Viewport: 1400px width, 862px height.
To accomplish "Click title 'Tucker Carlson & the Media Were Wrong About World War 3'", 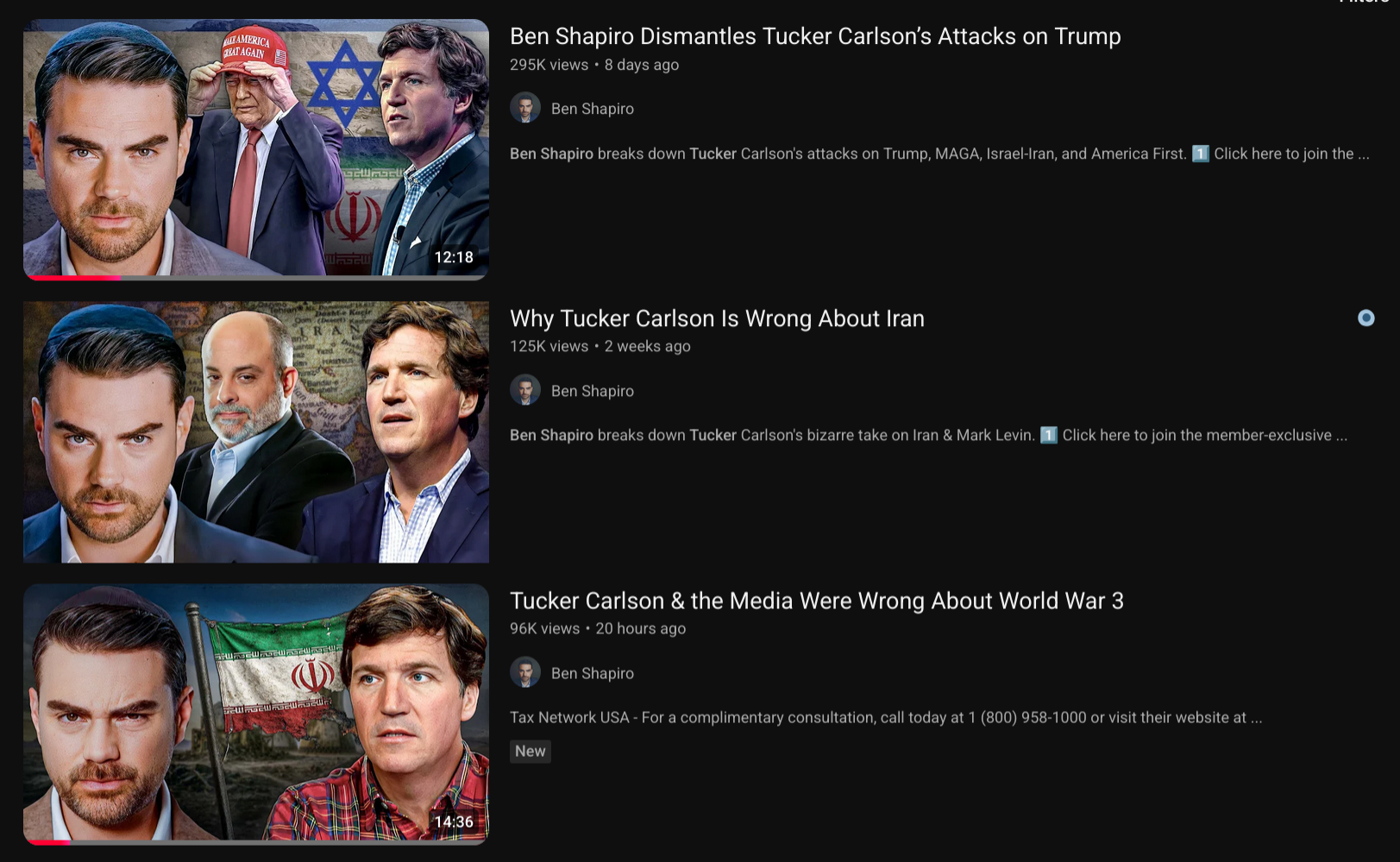I will pyautogui.click(x=817, y=601).
